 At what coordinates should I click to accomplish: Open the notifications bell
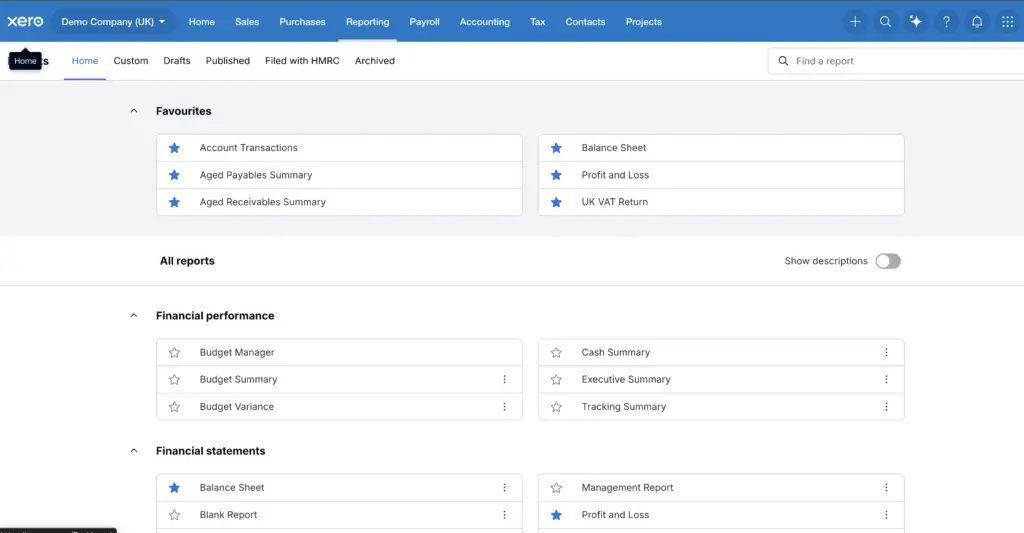point(977,22)
